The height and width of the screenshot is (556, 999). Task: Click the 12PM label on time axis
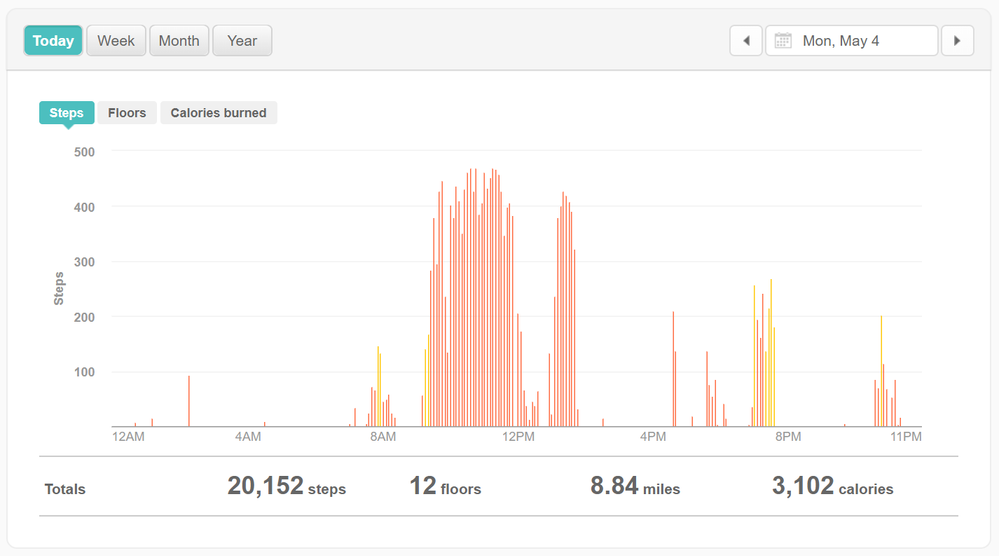(518, 437)
